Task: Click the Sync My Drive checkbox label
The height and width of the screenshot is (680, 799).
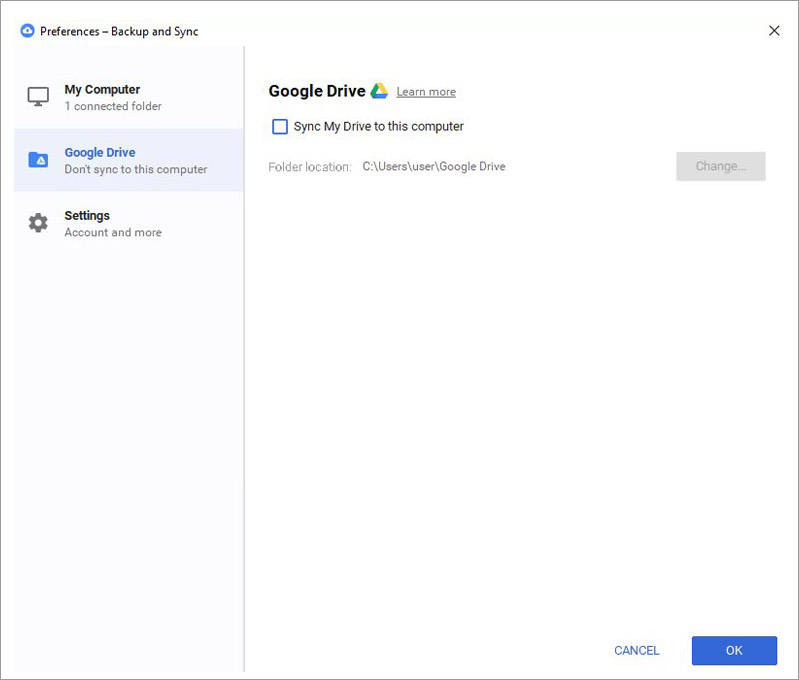Action: click(x=379, y=126)
